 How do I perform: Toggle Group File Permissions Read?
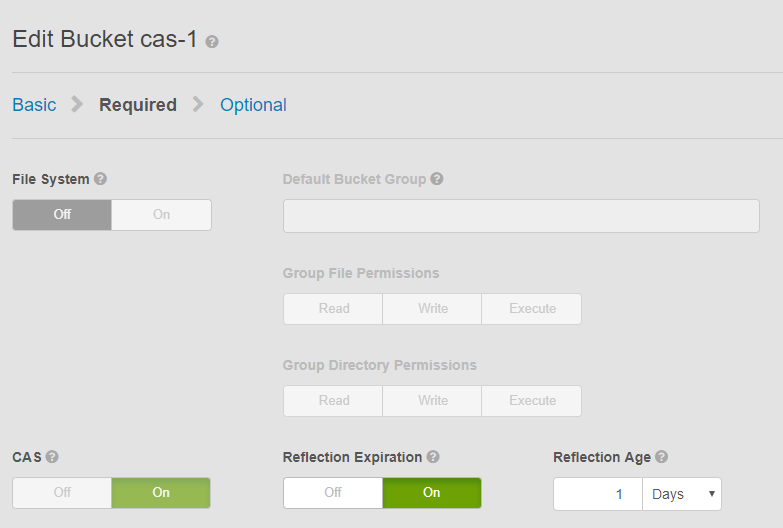334,309
